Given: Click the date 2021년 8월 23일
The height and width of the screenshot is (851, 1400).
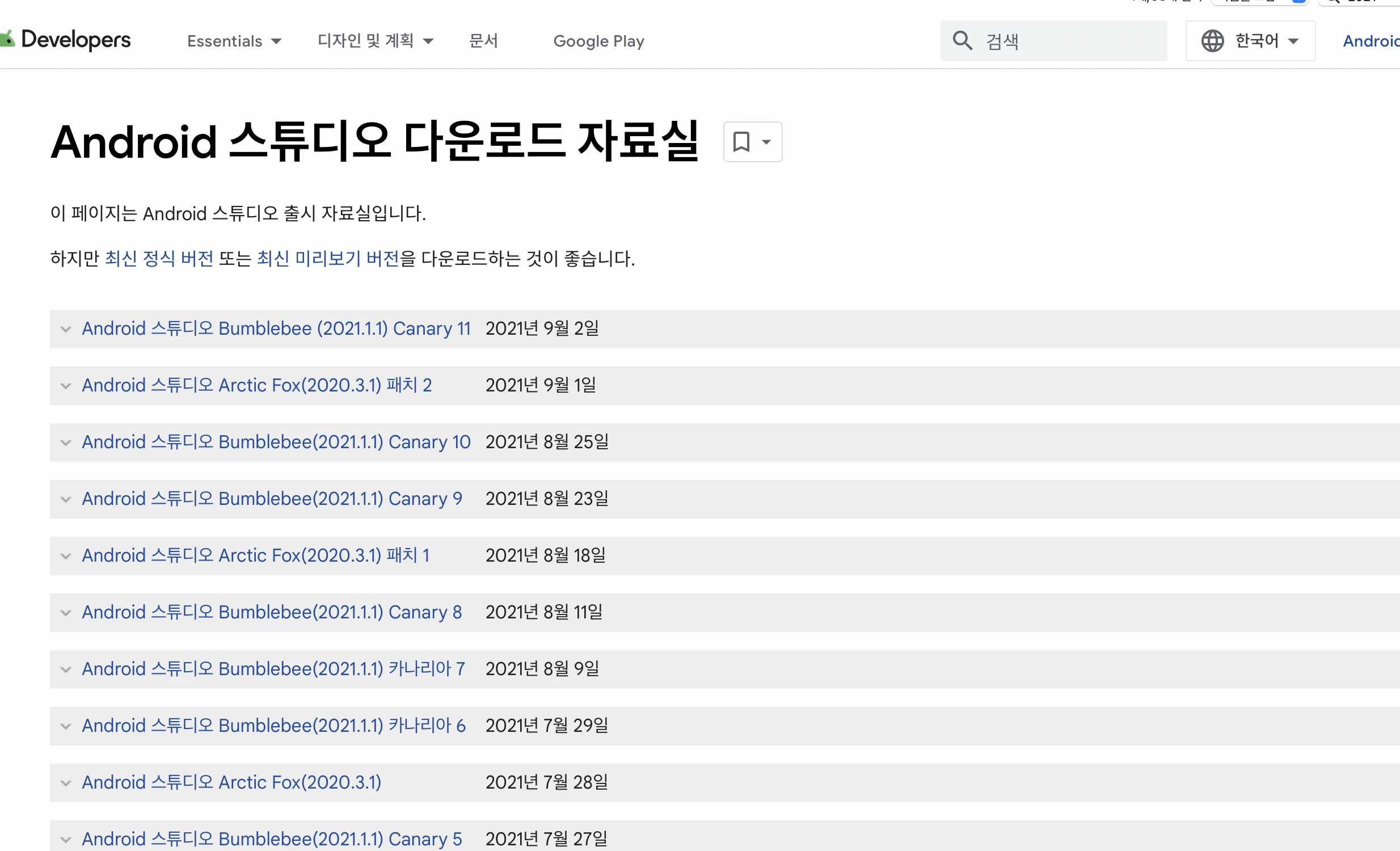Looking at the screenshot, I should 547,499.
